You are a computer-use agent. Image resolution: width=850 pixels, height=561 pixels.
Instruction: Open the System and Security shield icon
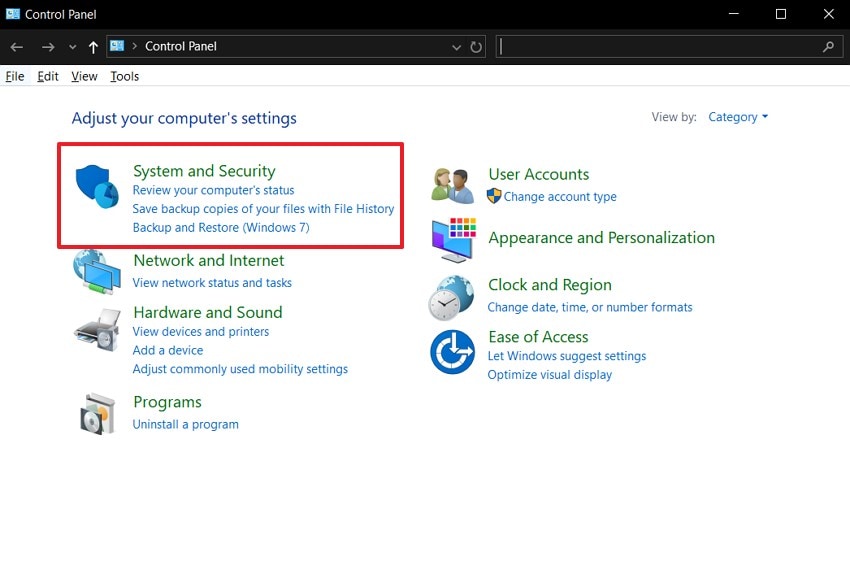97,186
